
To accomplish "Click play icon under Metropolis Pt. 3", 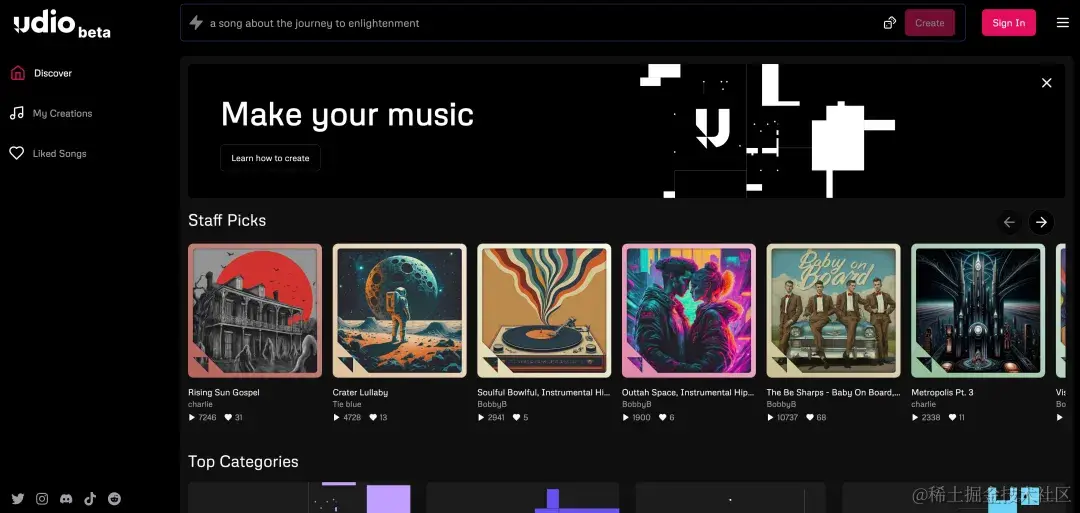I will coord(915,417).
